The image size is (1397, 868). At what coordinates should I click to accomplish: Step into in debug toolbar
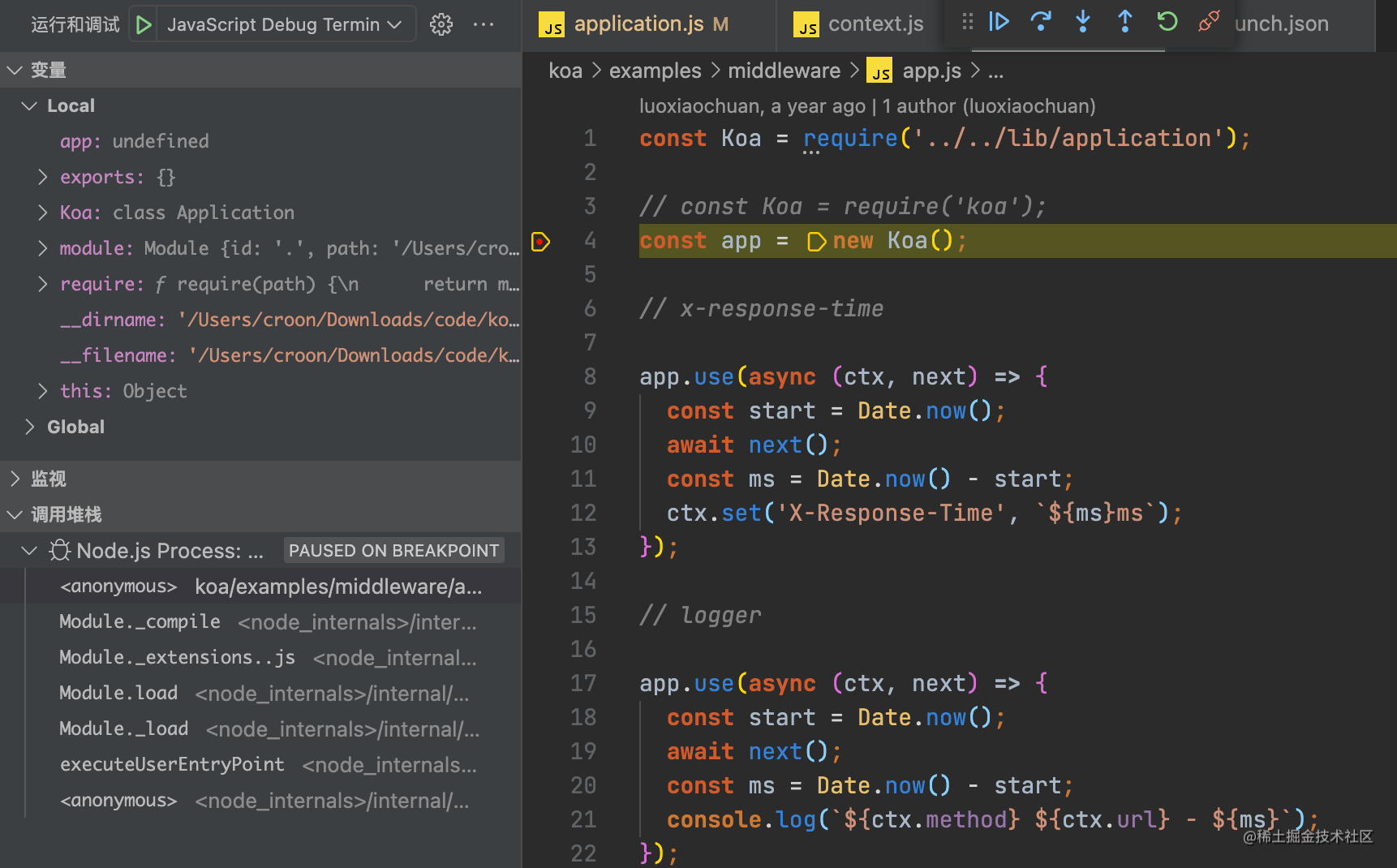click(x=1083, y=22)
